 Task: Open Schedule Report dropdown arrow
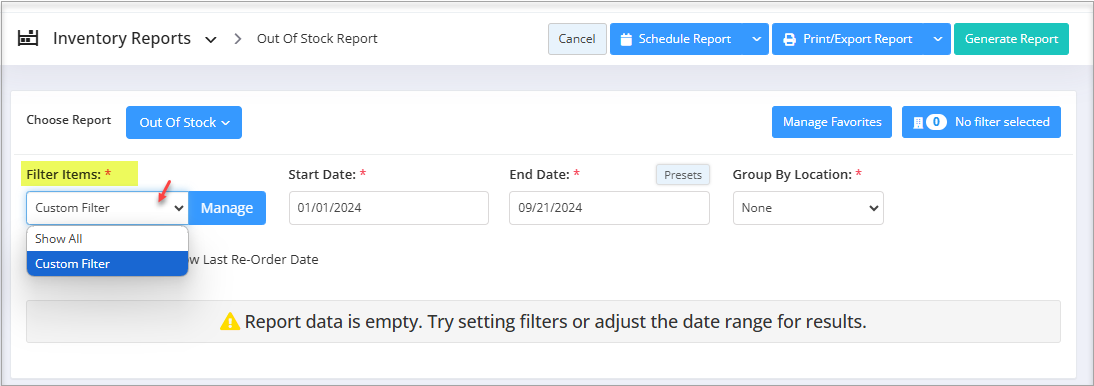pos(756,39)
